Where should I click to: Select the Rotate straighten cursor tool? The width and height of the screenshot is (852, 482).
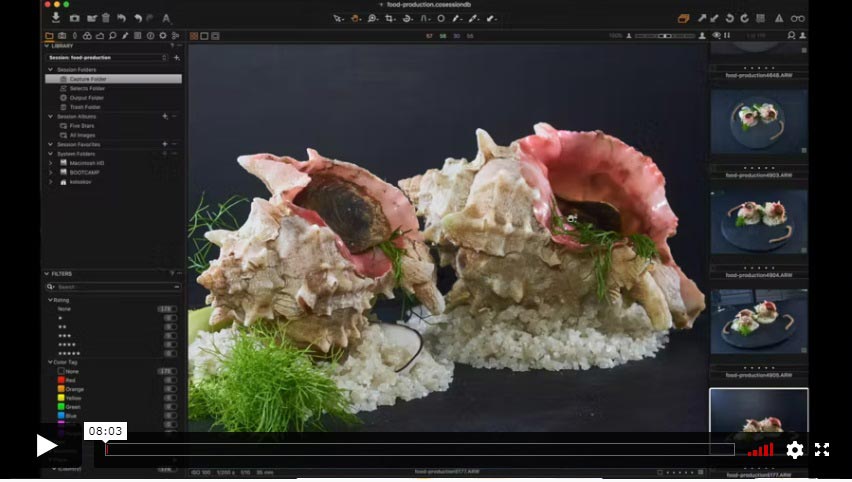click(x=408, y=18)
